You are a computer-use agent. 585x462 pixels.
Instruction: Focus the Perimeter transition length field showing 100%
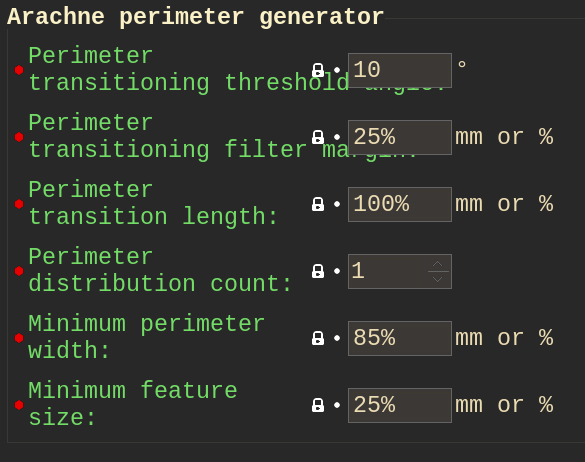click(400, 205)
